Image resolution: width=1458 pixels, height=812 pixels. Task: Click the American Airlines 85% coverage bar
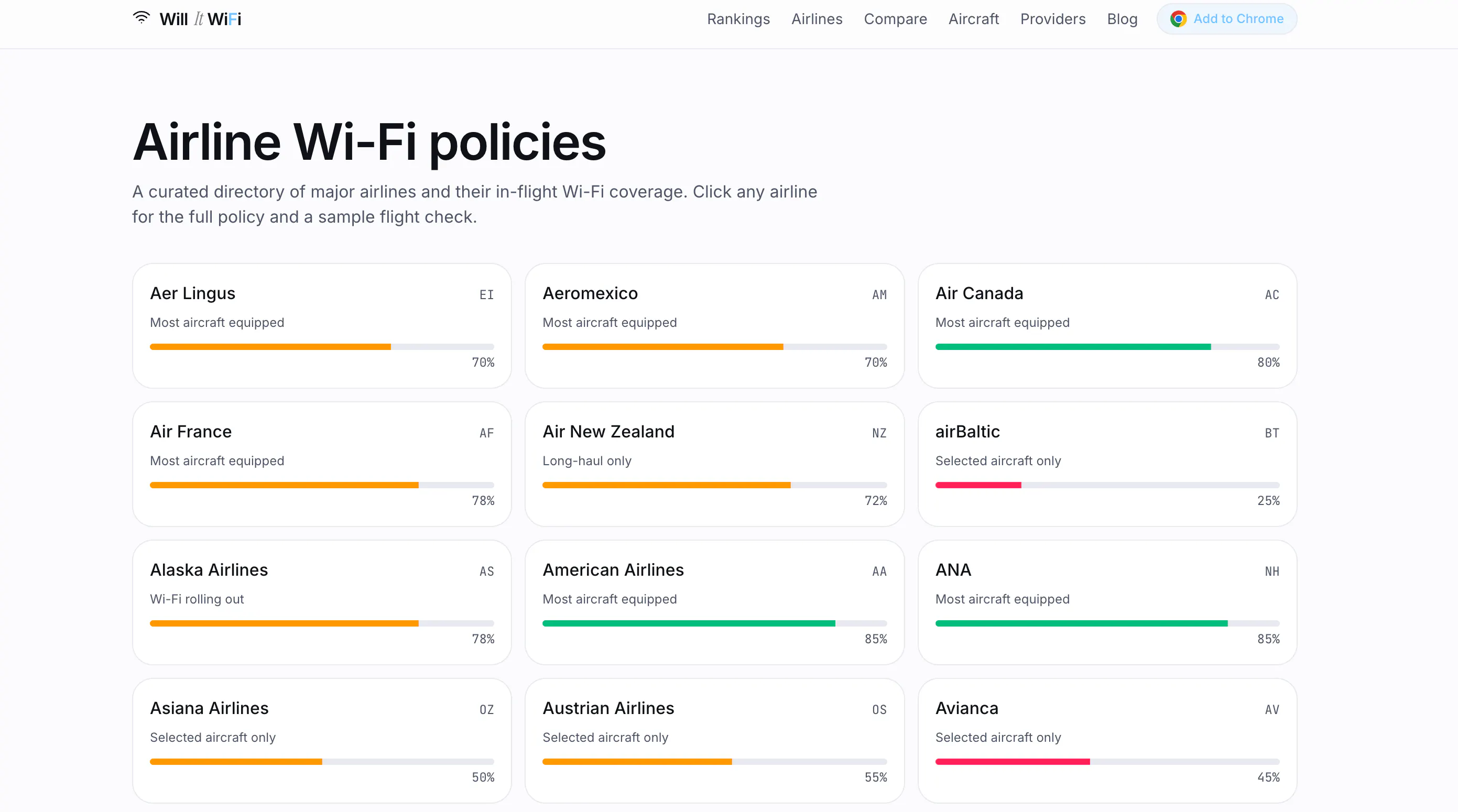click(x=714, y=623)
